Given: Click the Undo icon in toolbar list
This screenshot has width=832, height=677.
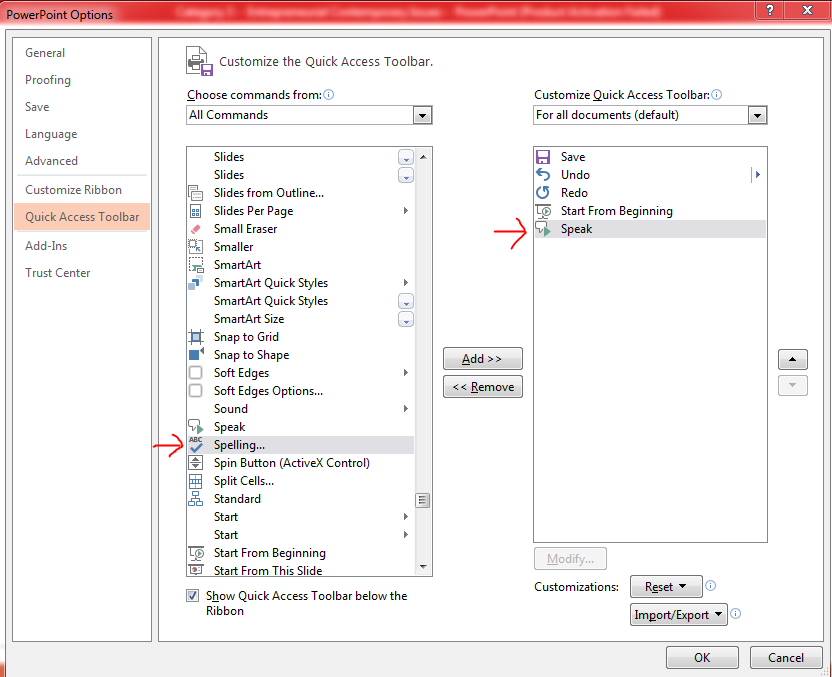Looking at the screenshot, I should tap(543, 175).
